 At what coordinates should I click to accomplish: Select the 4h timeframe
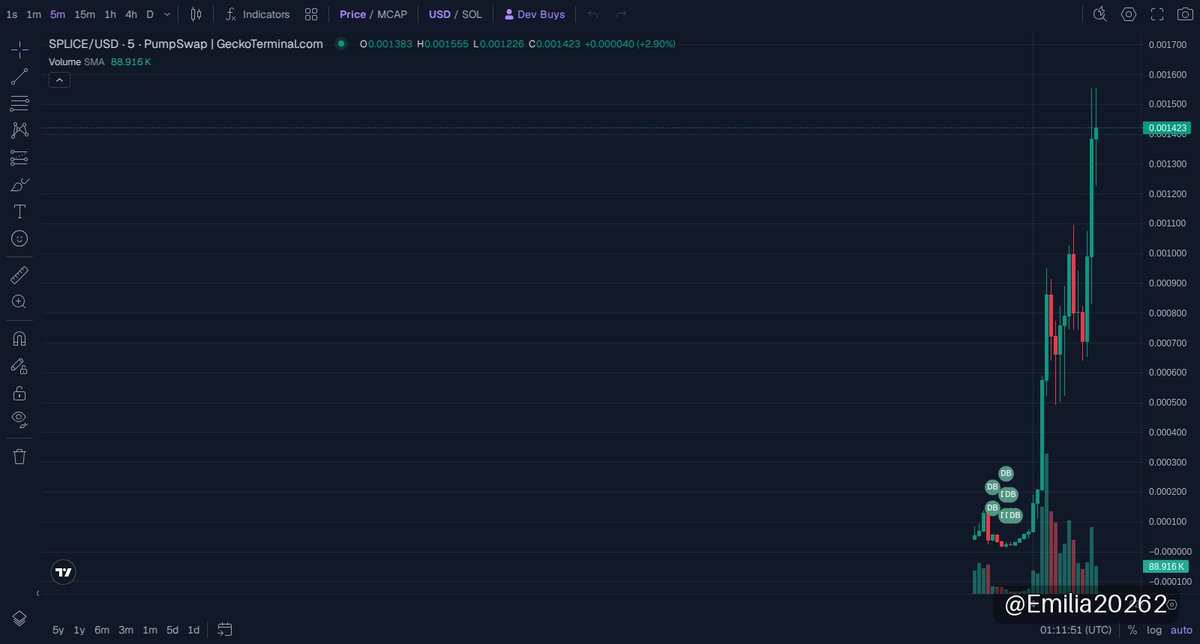(x=131, y=14)
